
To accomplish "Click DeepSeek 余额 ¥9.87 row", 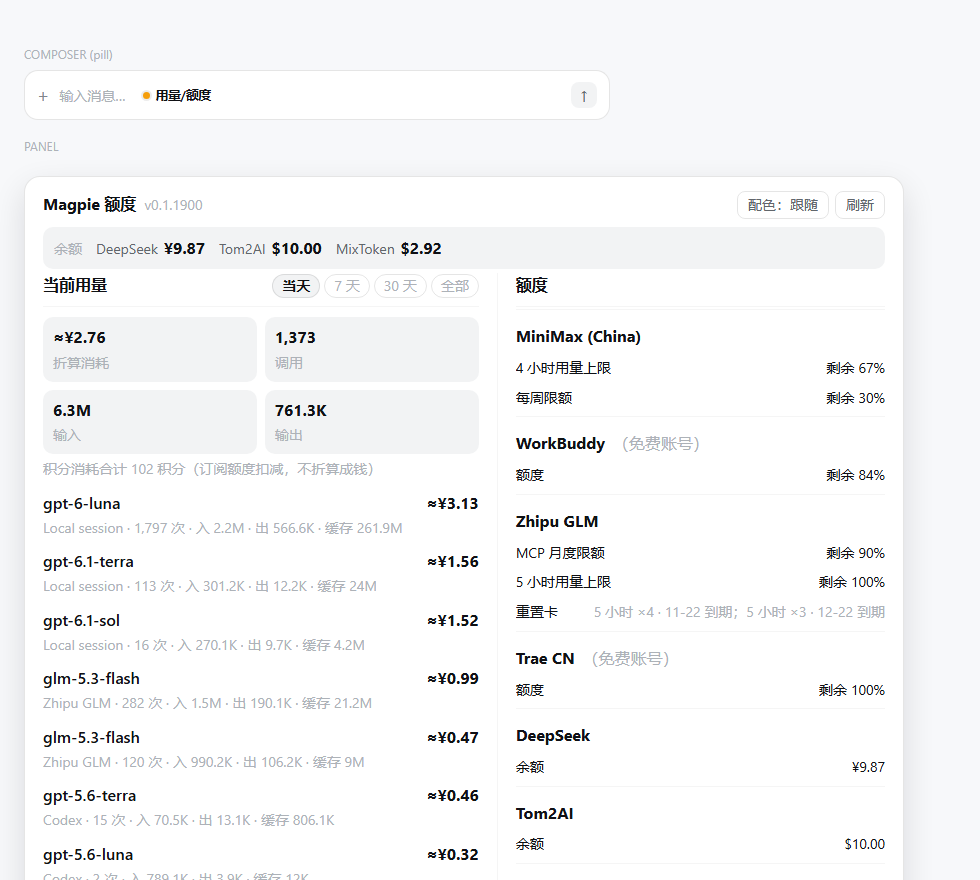I will (700, 767).
